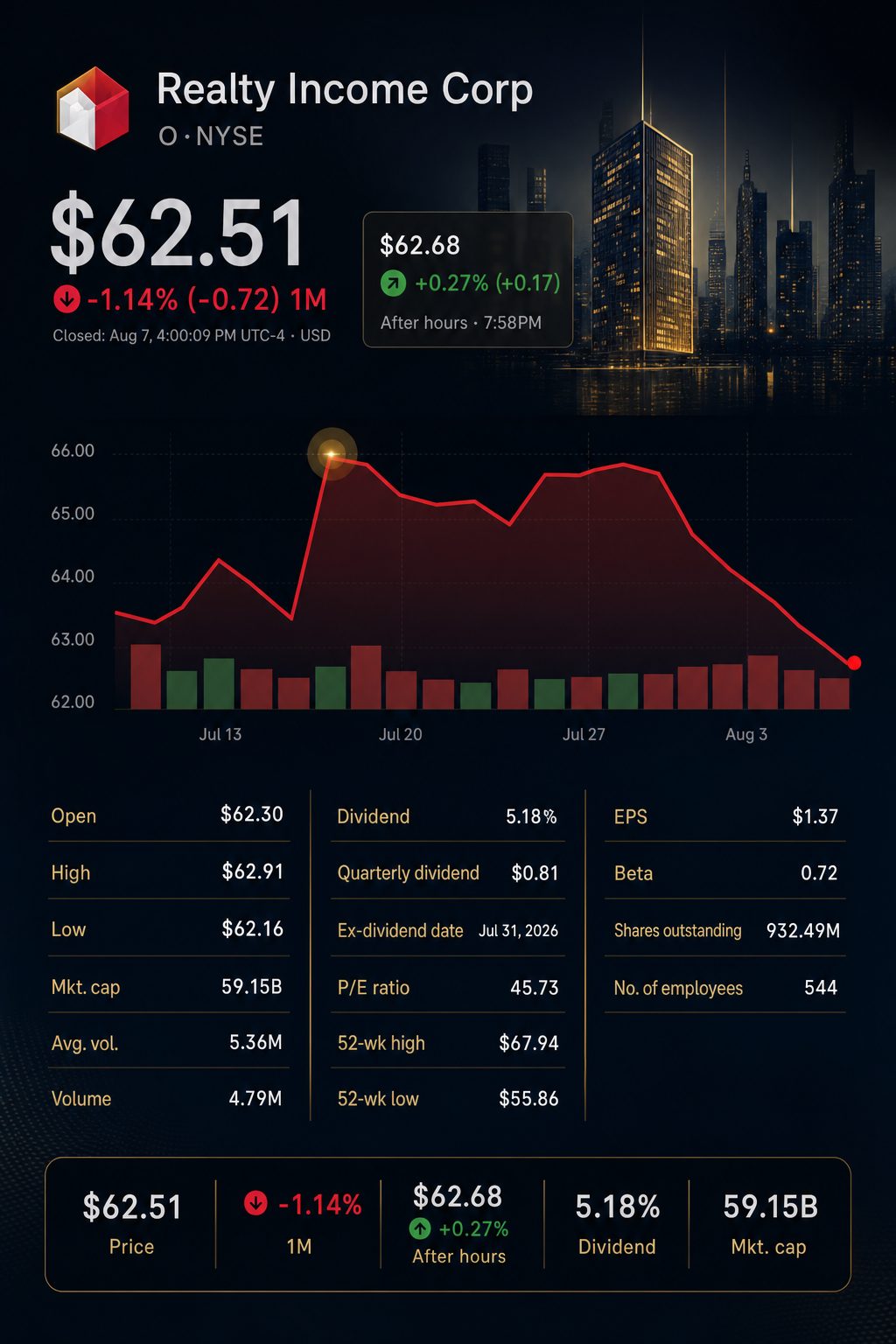Click the Realty Income Corp title
The image size is (896, 1344).
(345, 90)
